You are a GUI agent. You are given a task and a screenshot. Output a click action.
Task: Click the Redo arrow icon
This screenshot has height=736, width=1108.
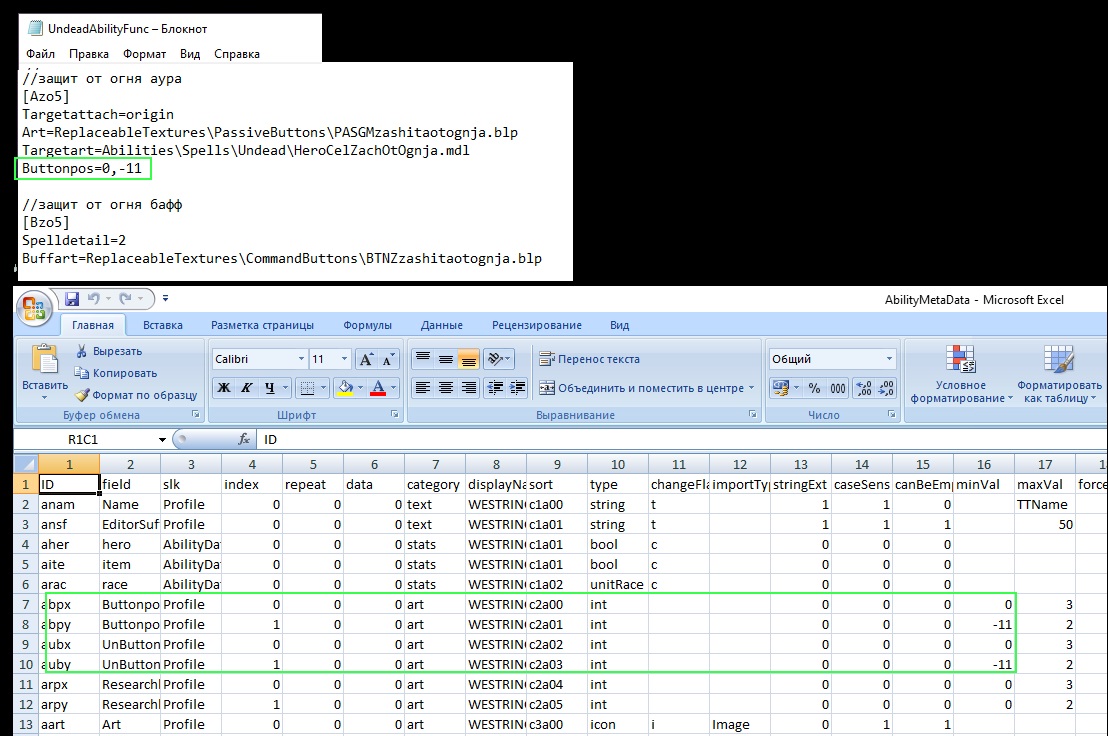(125, 299)
